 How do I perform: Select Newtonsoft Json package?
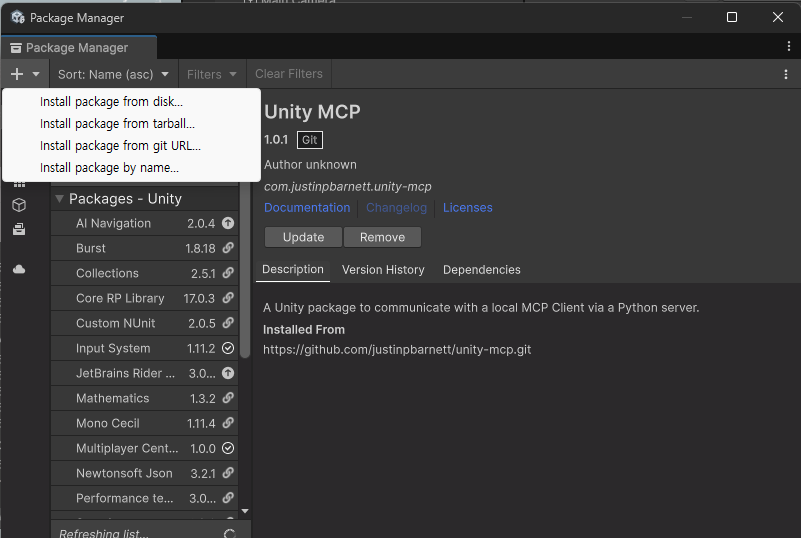(145, 474)
